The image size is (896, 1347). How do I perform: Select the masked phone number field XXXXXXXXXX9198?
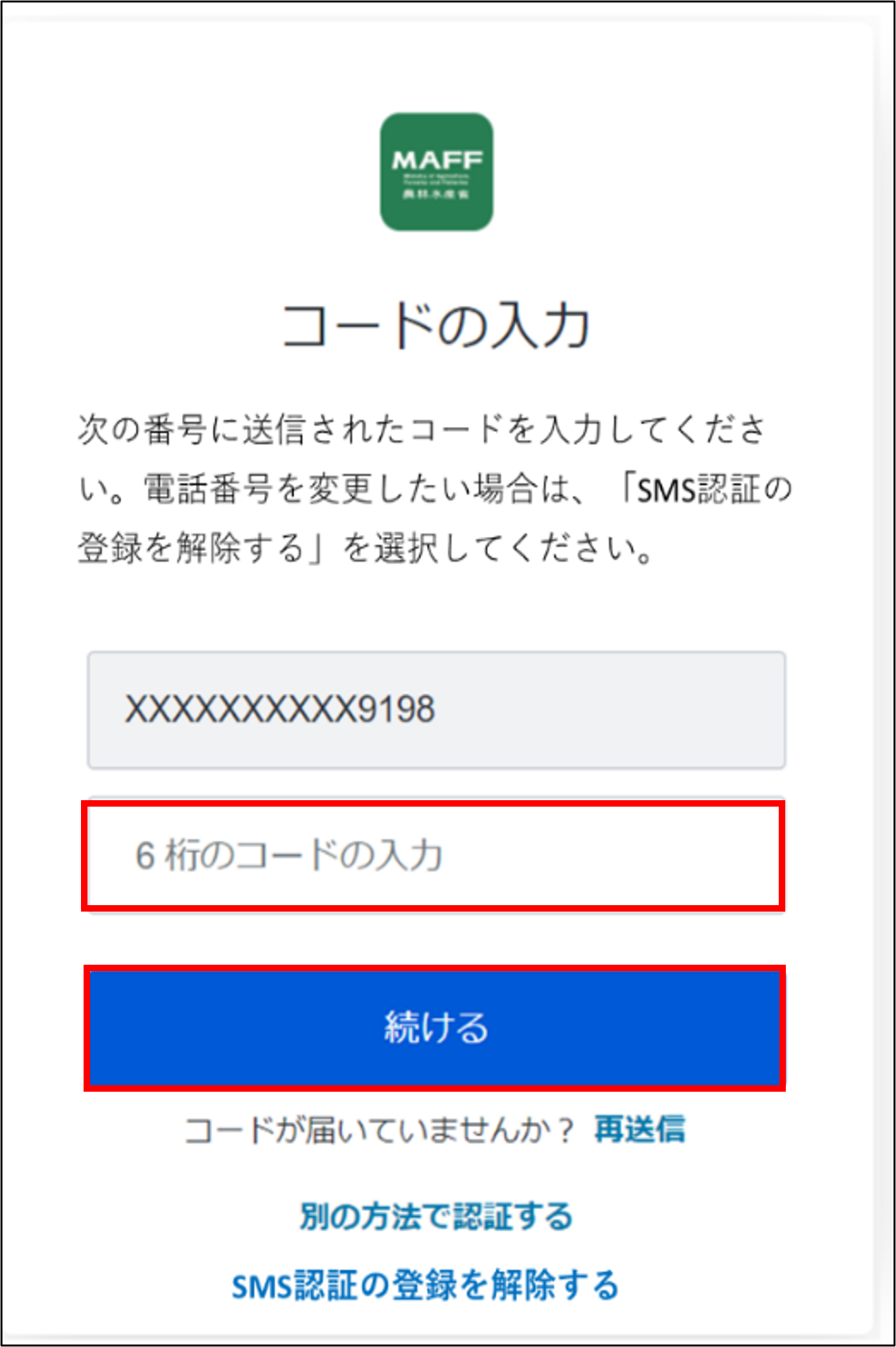coord(437,710)
